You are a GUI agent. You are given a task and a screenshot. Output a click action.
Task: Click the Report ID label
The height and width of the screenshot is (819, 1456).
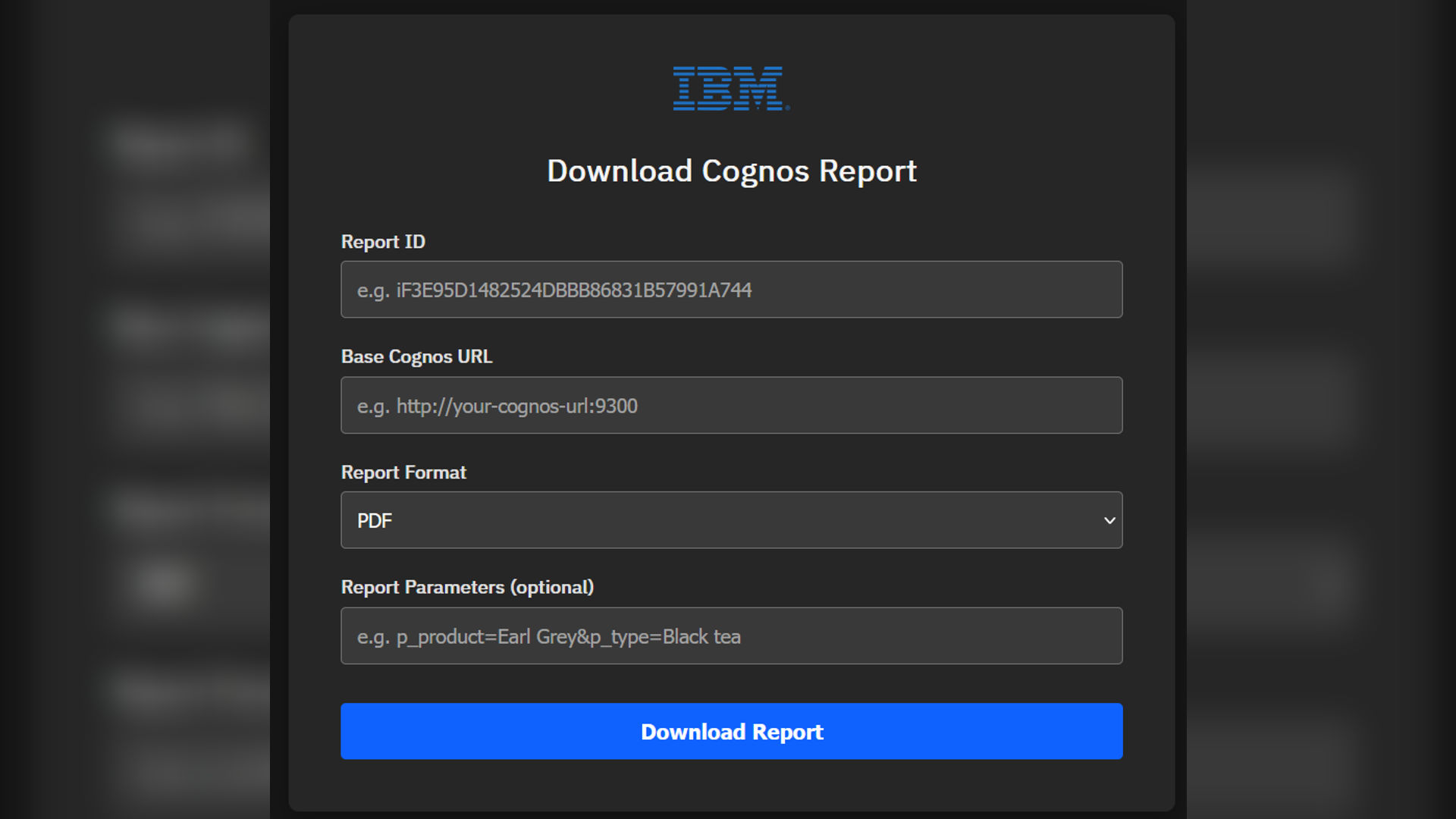click(383, 242)
